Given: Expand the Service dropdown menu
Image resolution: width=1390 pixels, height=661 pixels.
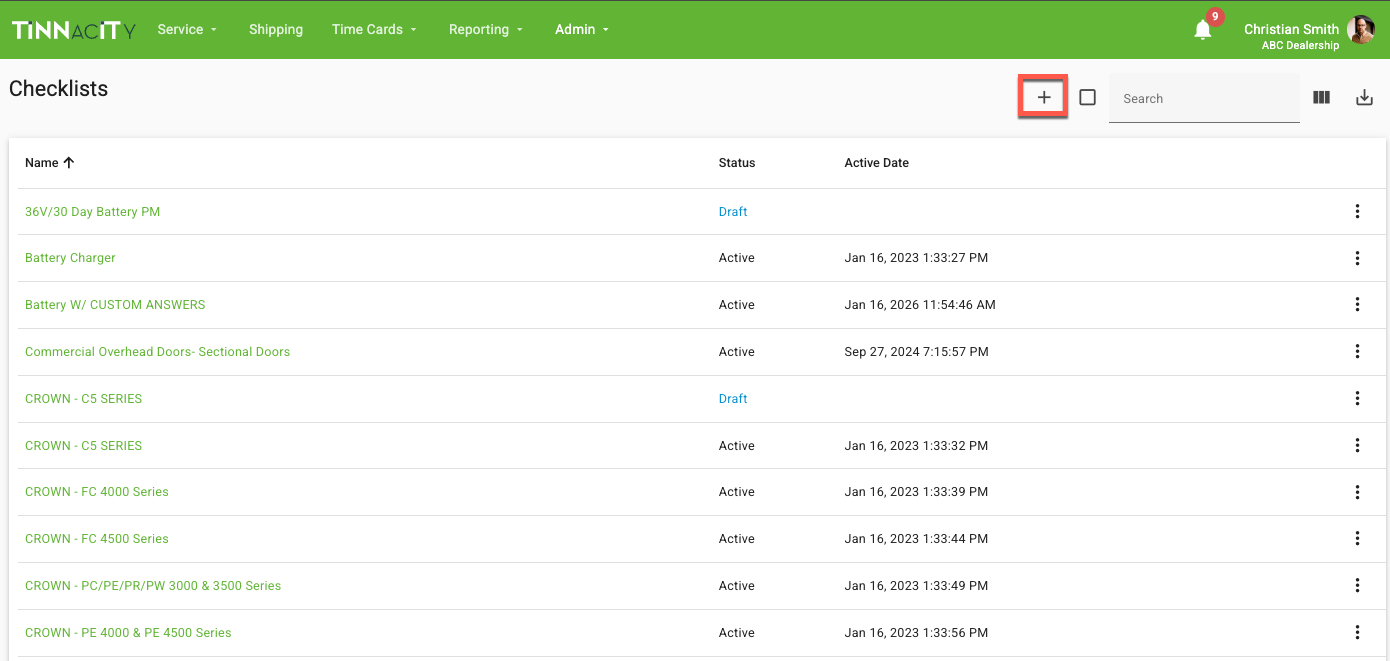Looking at the screenshot, I should coord(187,29).
